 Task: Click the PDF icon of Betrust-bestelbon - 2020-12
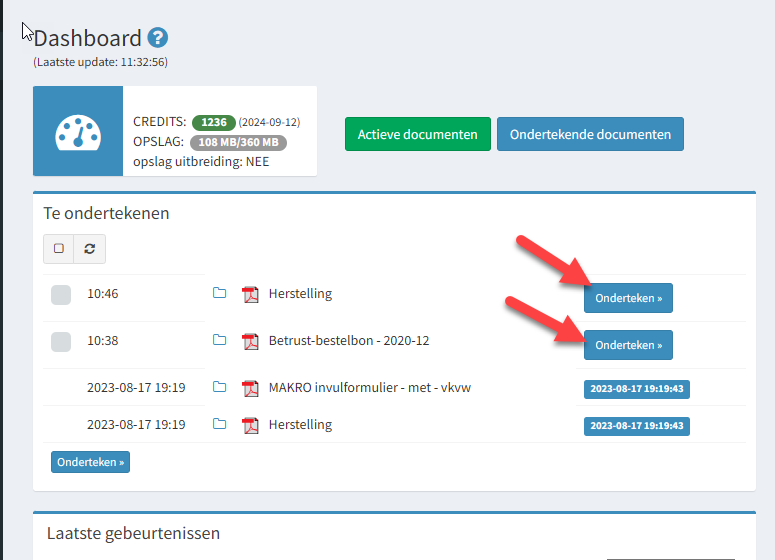[x=251, y=341]
